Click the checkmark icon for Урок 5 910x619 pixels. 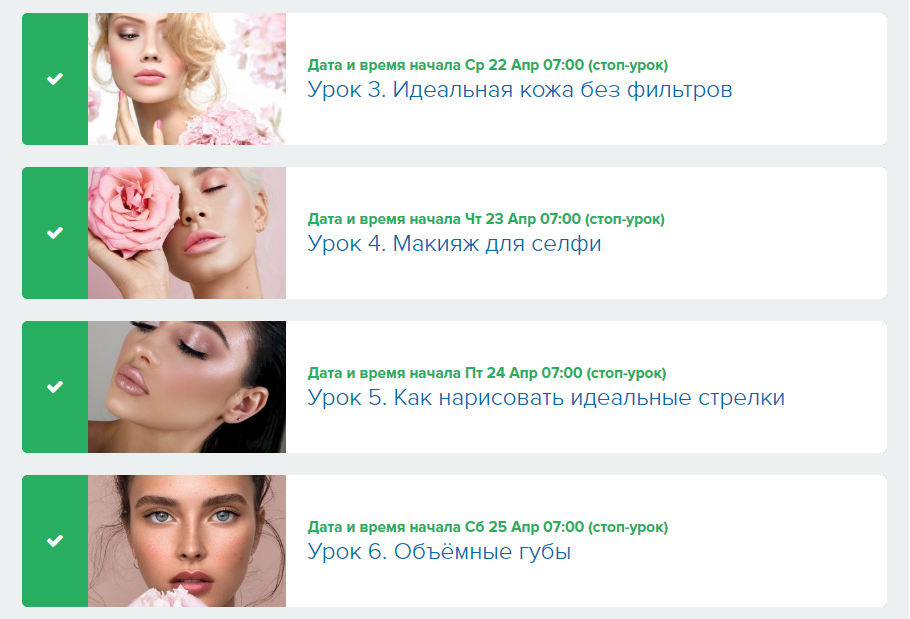click(x=55, y=387)
